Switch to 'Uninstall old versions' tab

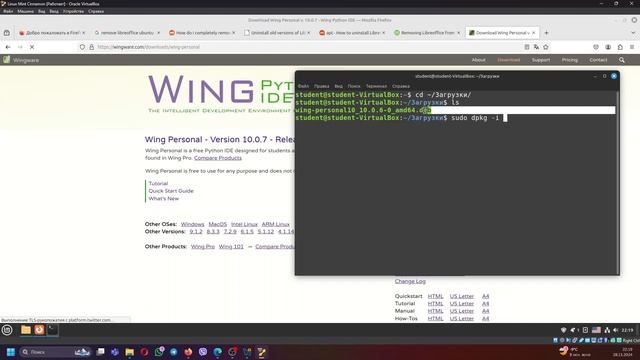(x=277, y=33)
